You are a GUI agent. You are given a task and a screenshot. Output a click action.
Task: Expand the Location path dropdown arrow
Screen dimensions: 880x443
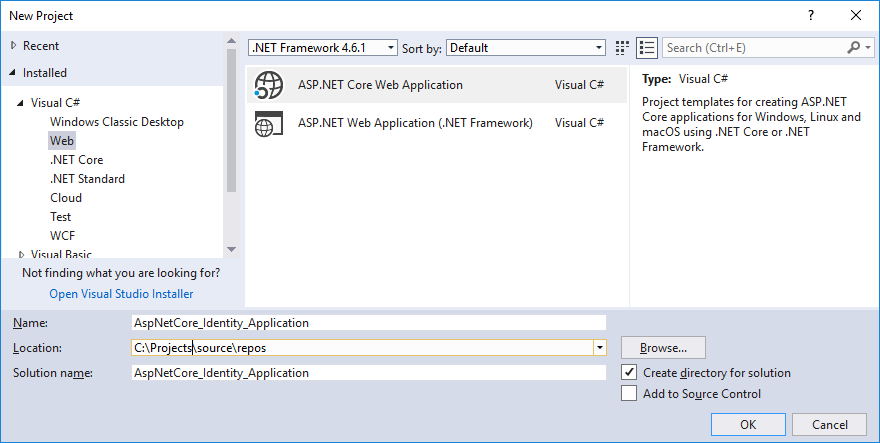[x=599, y=348]
